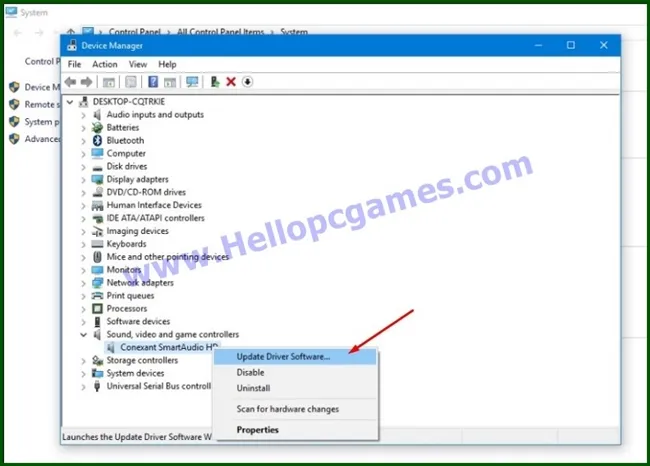
Task: Open the Action menu
Action: tap(105, 64)
